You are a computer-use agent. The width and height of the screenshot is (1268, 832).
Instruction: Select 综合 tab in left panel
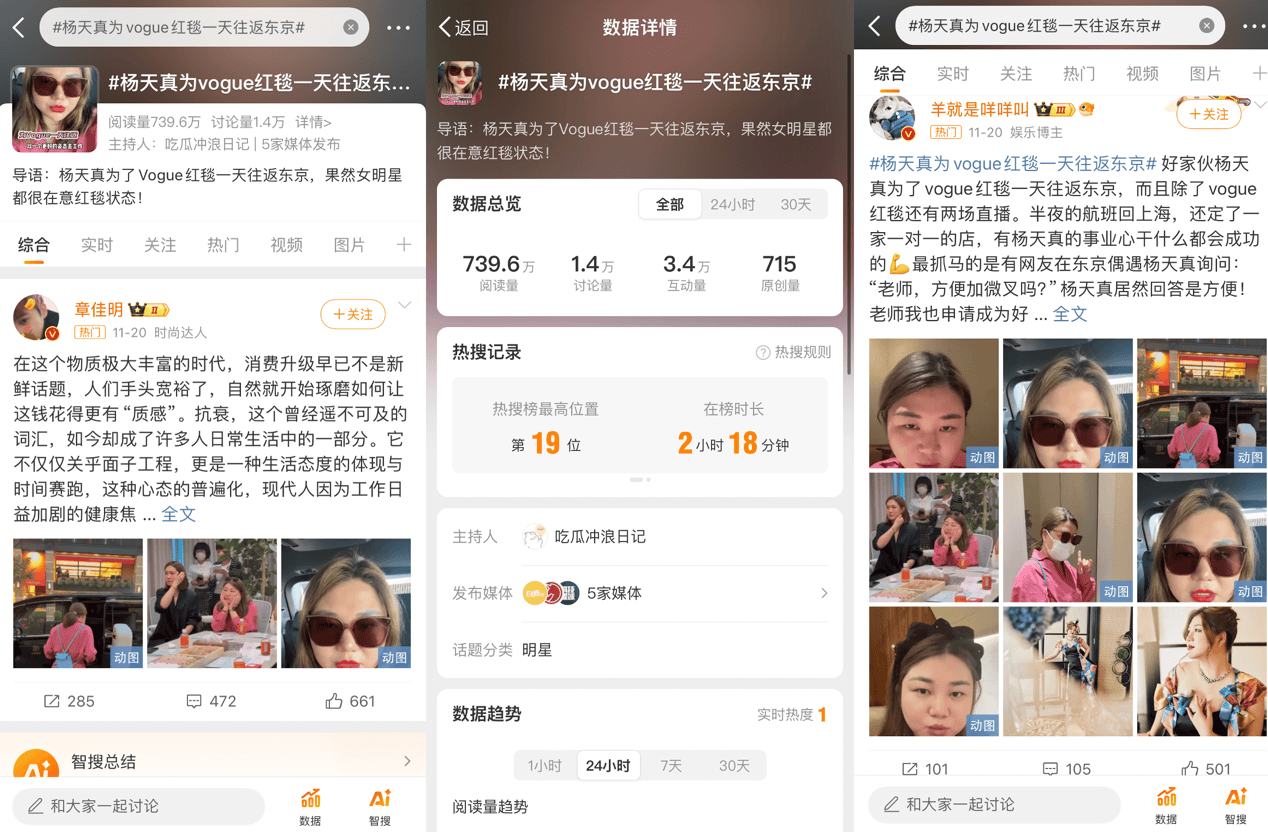34,245
